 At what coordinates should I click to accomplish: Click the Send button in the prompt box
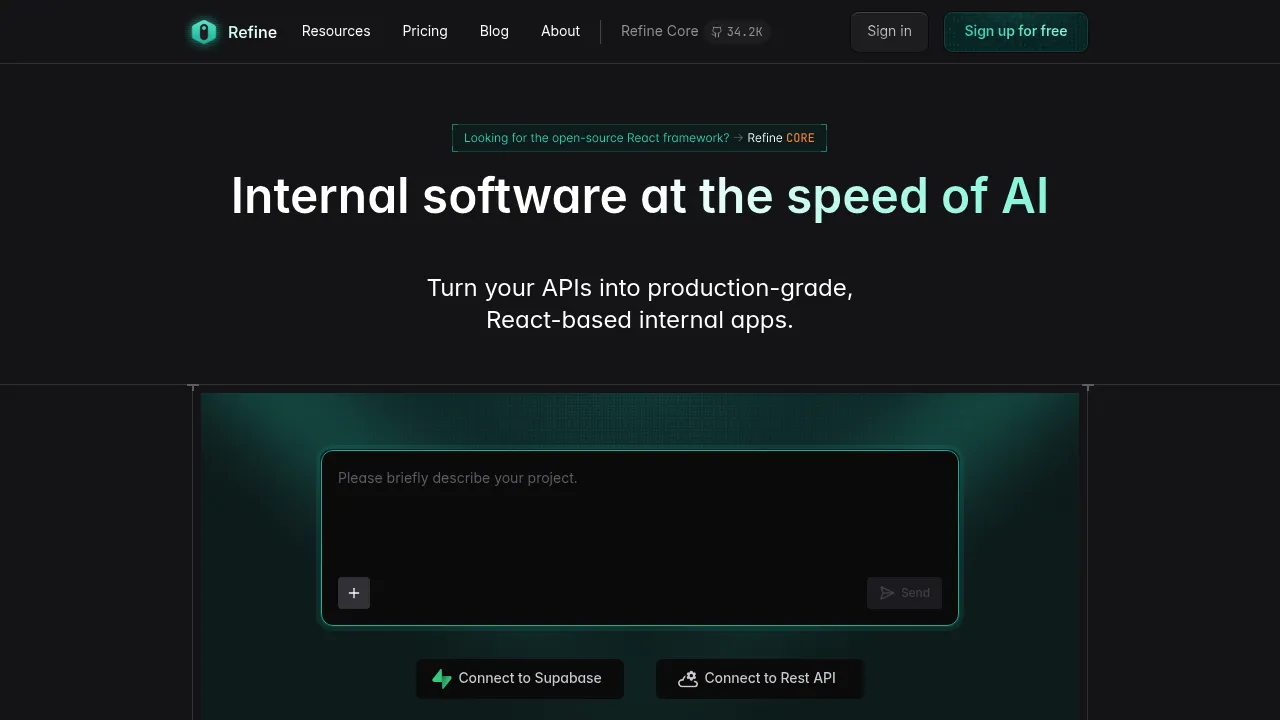(x=904, y=593)
